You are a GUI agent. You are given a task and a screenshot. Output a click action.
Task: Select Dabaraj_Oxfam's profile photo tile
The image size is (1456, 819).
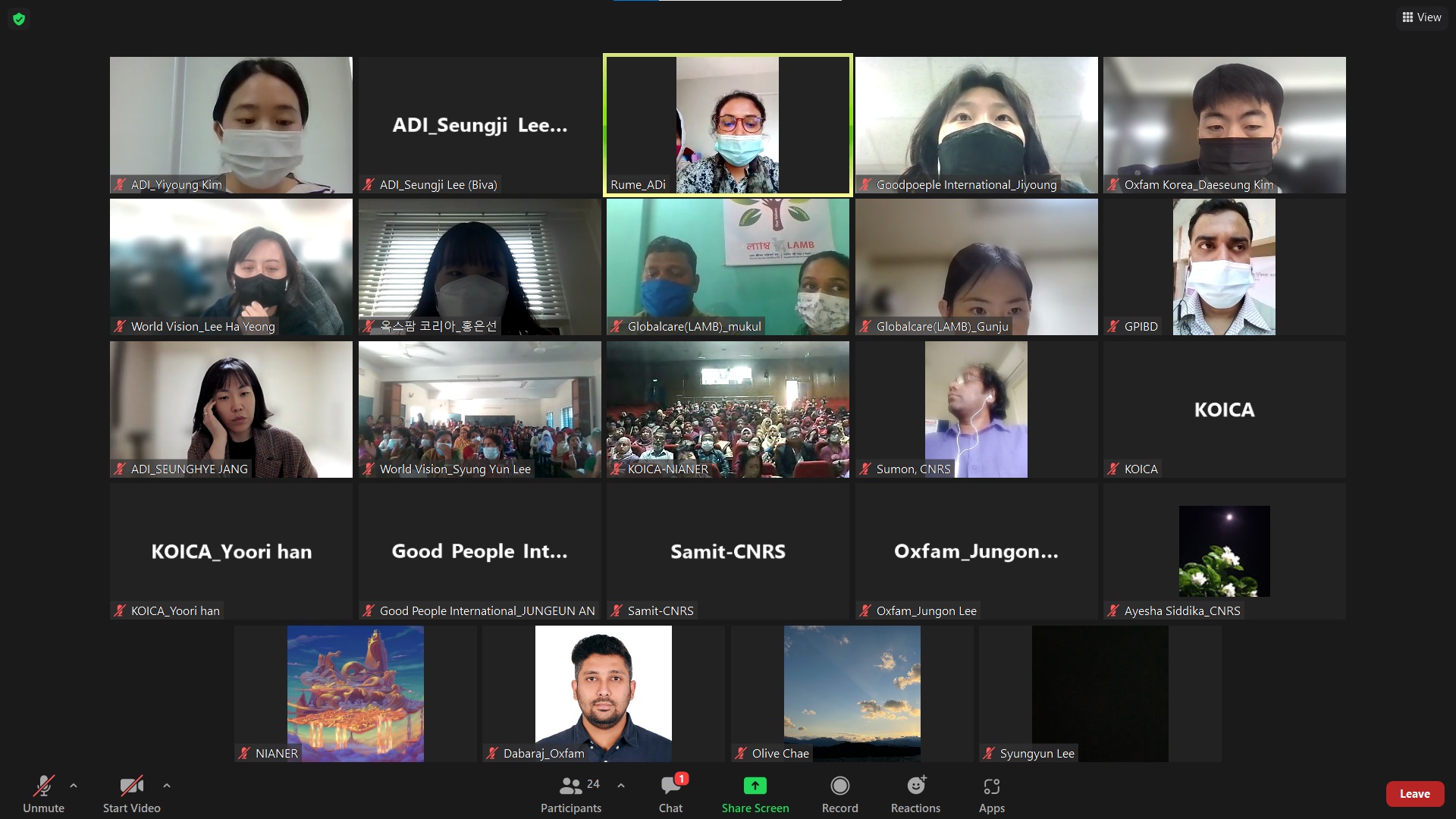pyautogui.click(x=603, y=693)
